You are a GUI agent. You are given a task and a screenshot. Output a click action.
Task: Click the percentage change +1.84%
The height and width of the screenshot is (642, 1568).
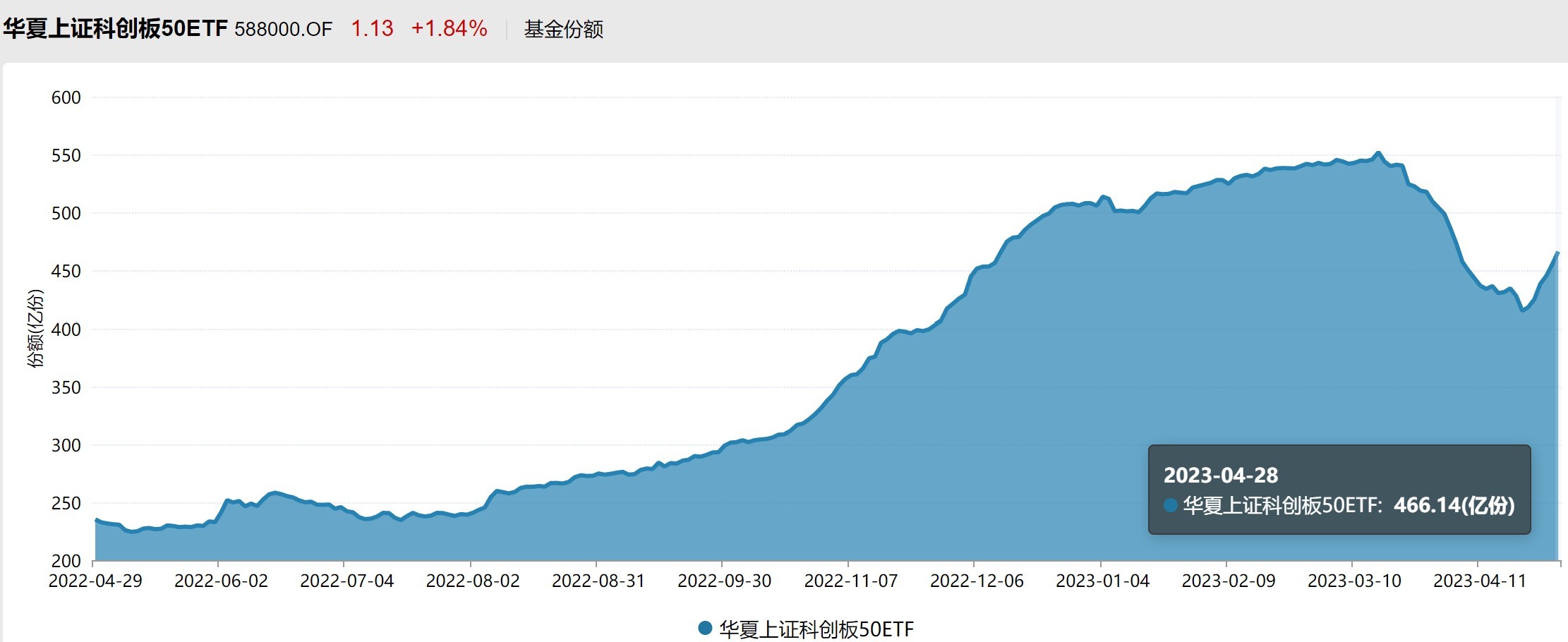pyautogui.click(x=449, y=29)
